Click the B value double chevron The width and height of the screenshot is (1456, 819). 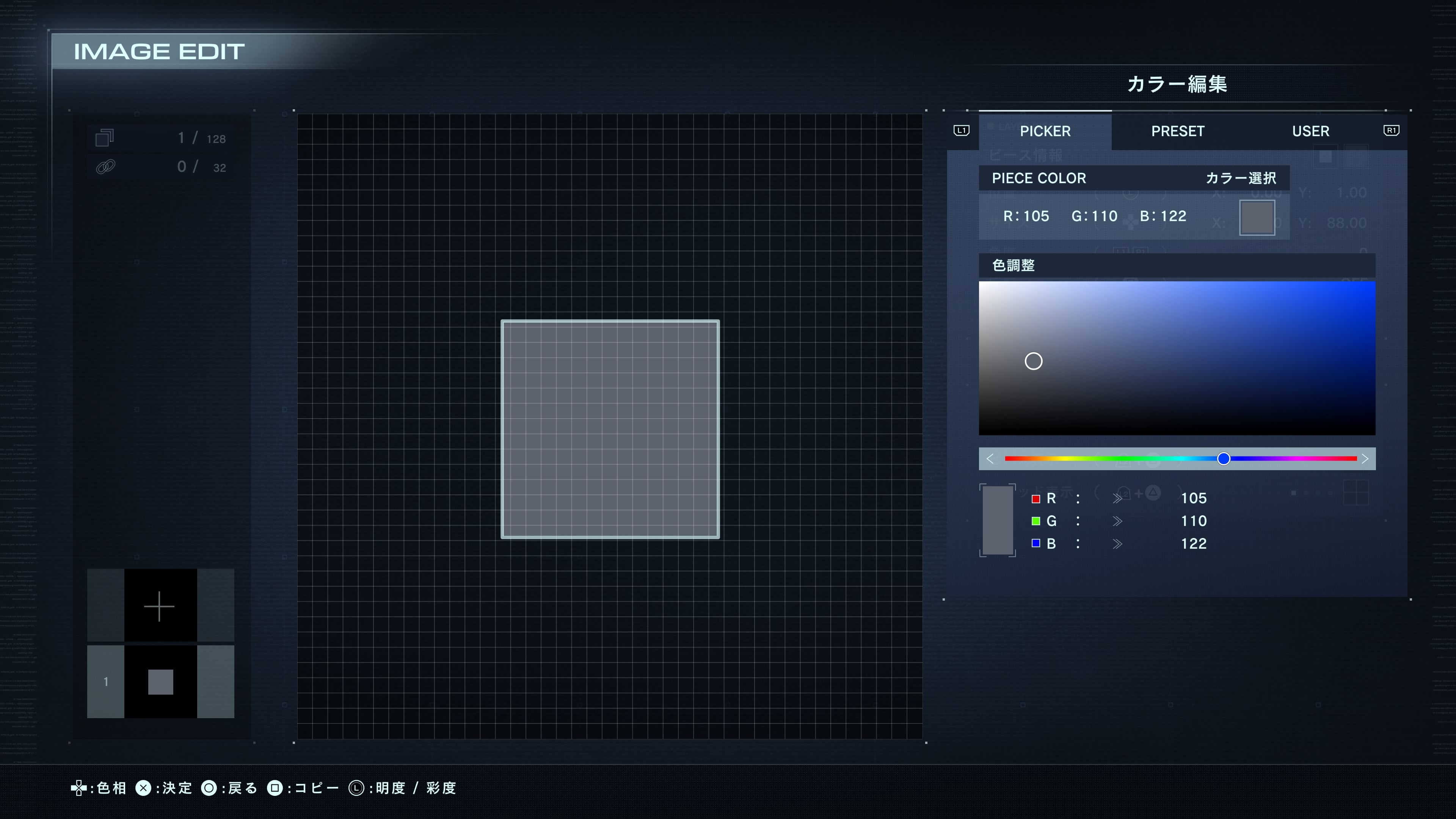[x=1117, y=544]
